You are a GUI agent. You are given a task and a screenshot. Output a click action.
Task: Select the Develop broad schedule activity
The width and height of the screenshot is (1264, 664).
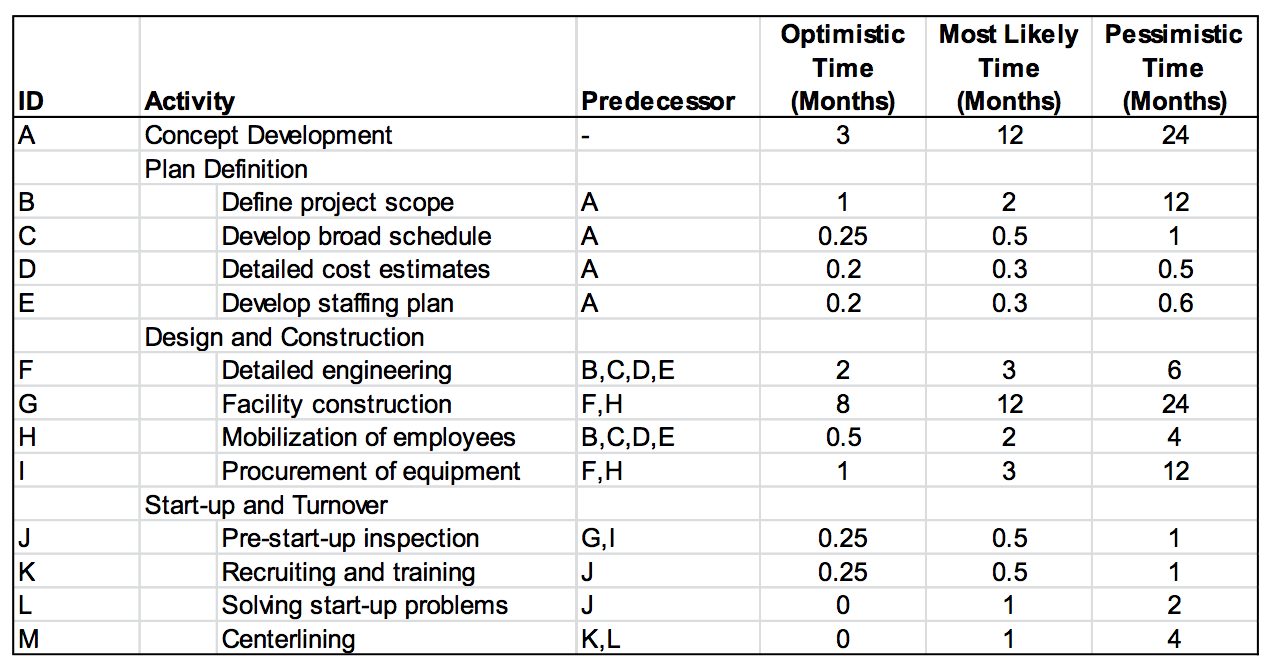coord(356,237)
